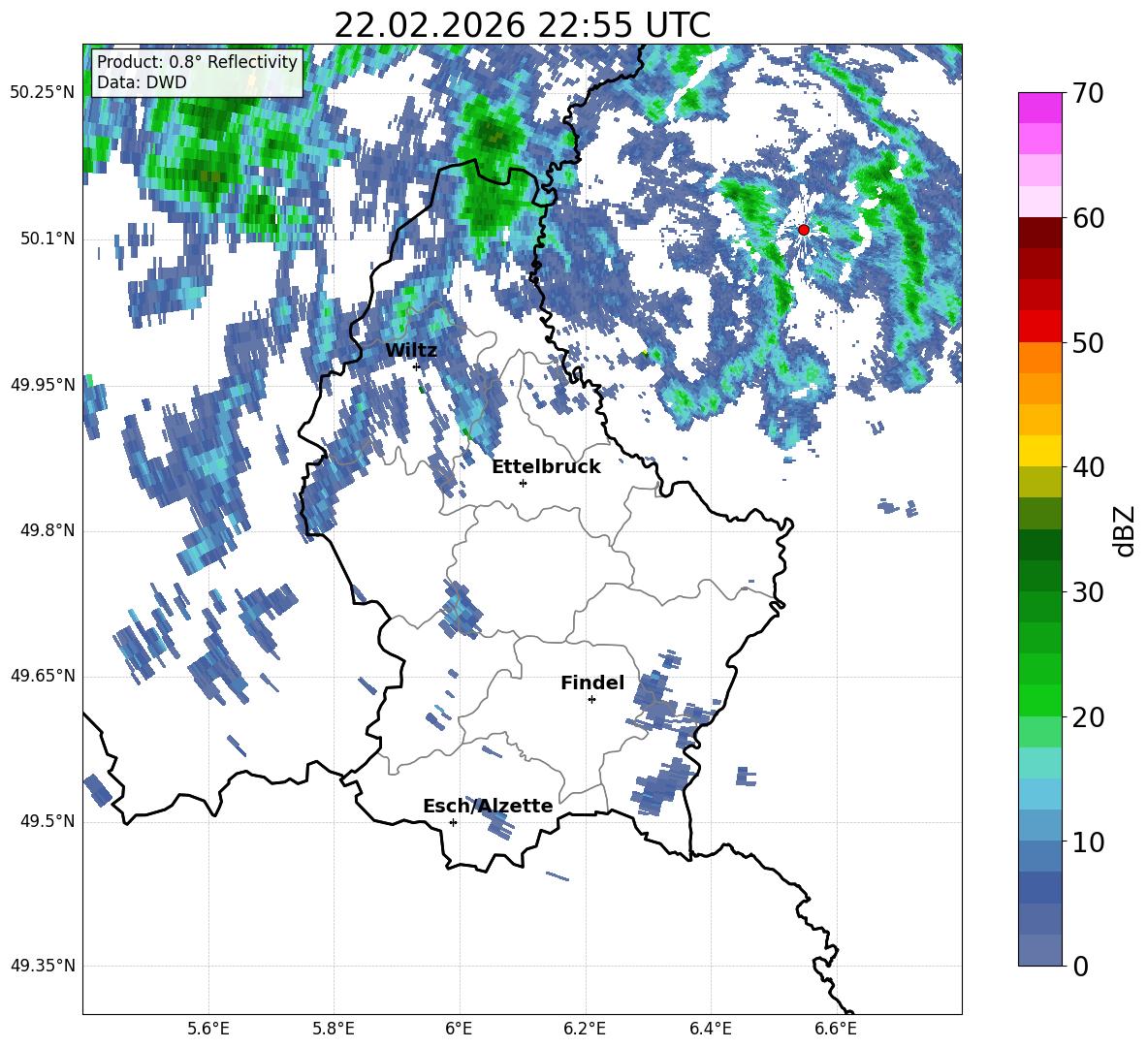
Task: Click the title 22.02.2026 22:55 UTC
Action: tap(523, 25)
